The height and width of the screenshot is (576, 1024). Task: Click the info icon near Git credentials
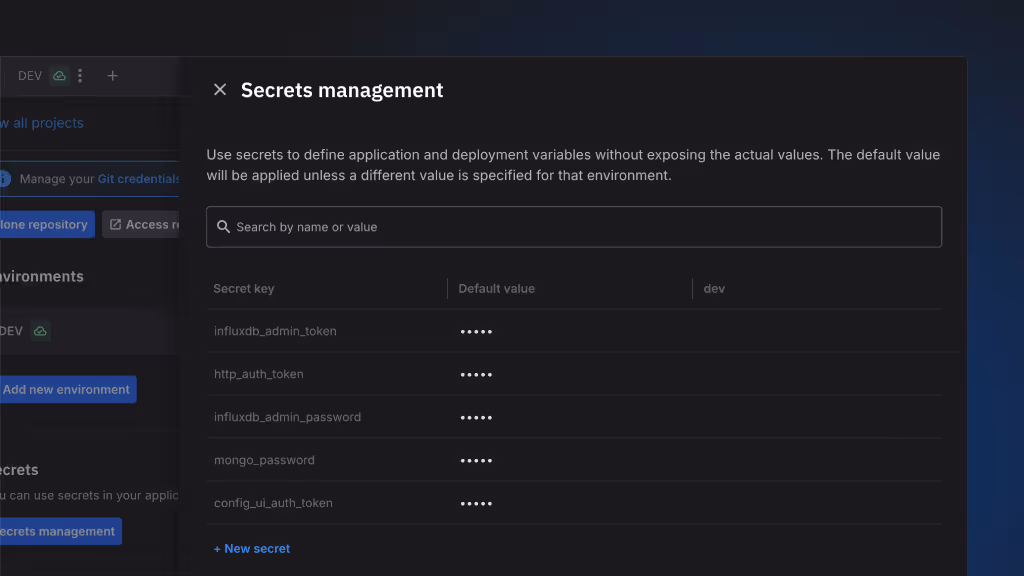click(x=4, y=179)
